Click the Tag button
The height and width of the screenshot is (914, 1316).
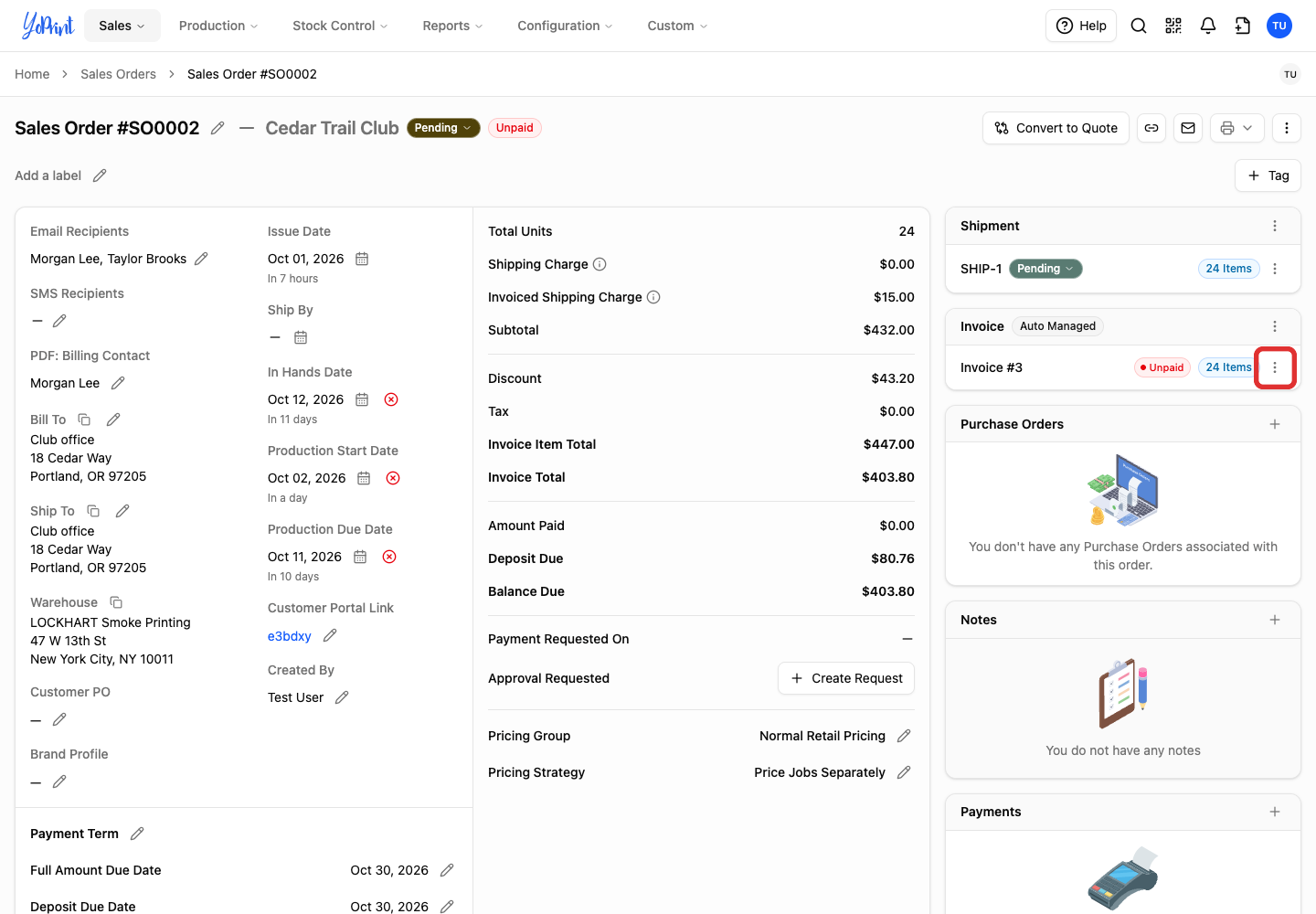pyautogui.click(x=1268, y=175)
